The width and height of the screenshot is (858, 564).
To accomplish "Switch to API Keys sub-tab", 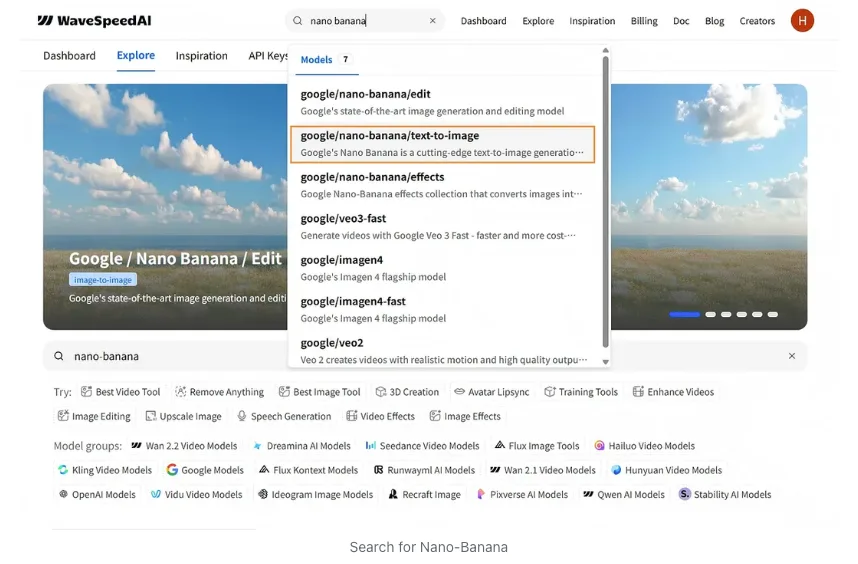I will (x=268, y=56).
